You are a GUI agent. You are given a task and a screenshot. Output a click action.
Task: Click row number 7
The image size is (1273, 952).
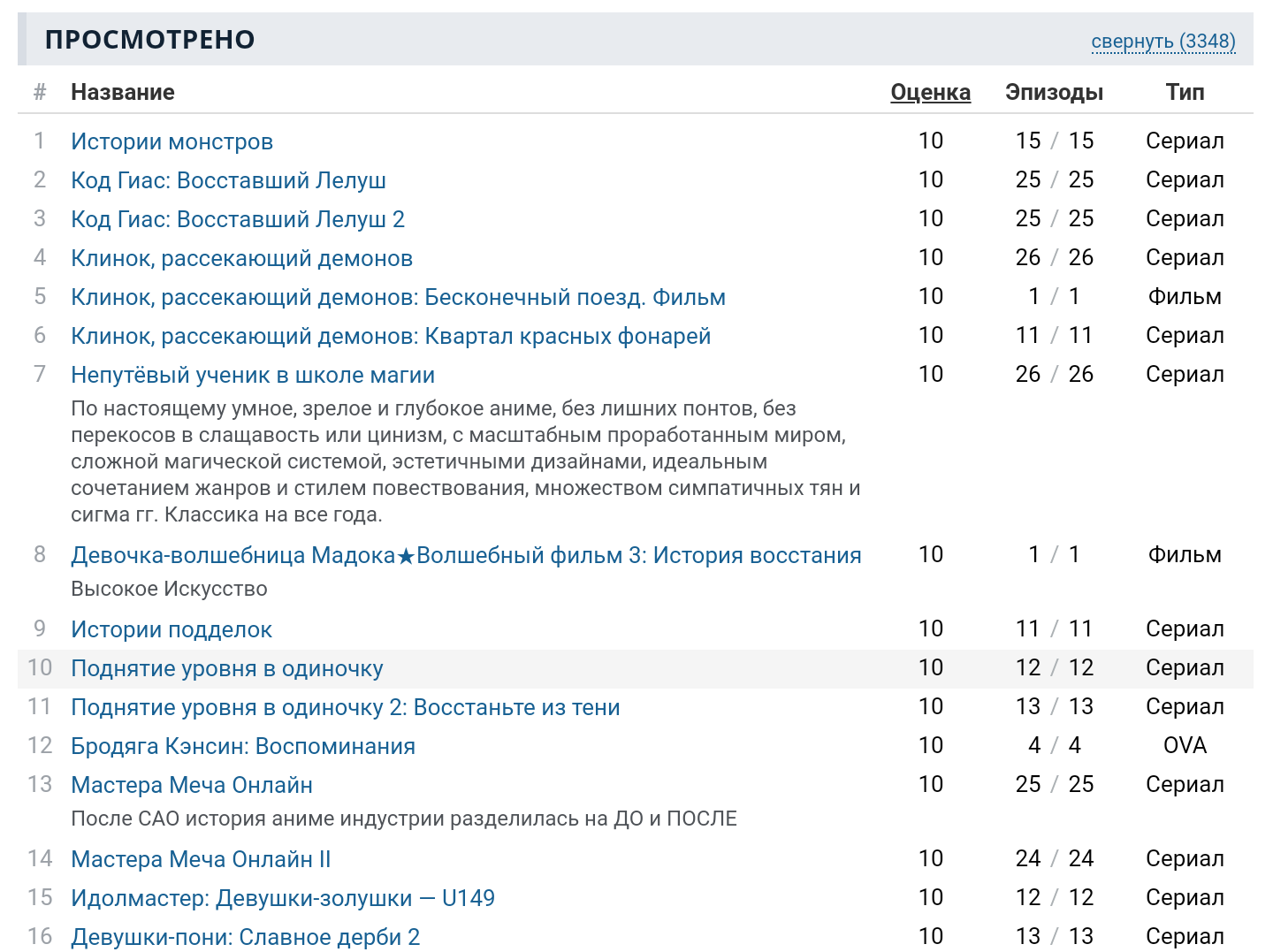(40, 374)
